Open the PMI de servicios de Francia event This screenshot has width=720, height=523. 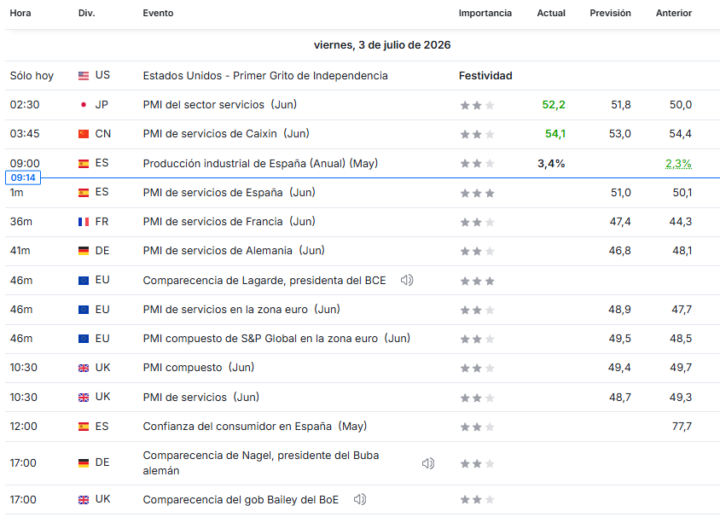click(x=229, y=222)
